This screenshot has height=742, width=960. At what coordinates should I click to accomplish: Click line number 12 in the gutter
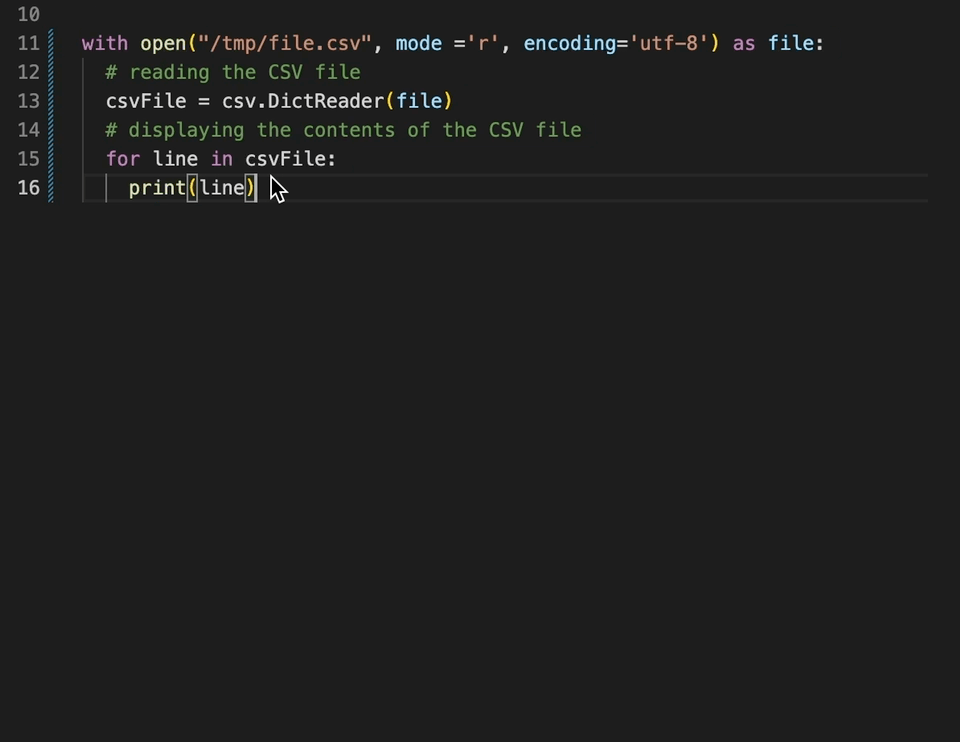[x=28, y=72]
